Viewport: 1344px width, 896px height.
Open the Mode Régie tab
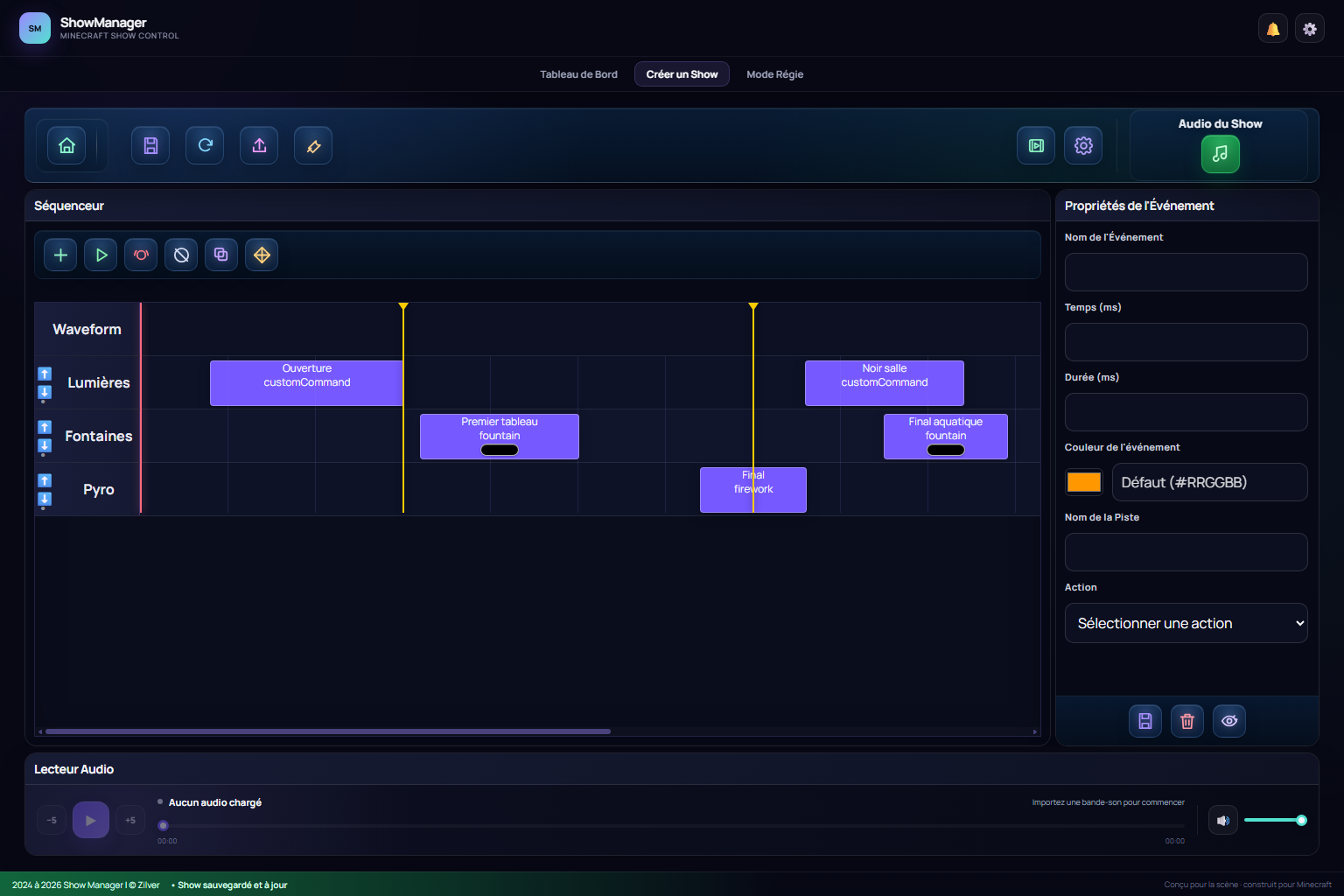[774, 74]
